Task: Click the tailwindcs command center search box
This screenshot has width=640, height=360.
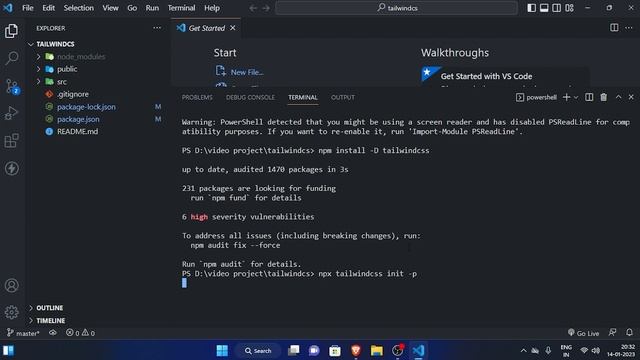Action: [x=397, y=8]
